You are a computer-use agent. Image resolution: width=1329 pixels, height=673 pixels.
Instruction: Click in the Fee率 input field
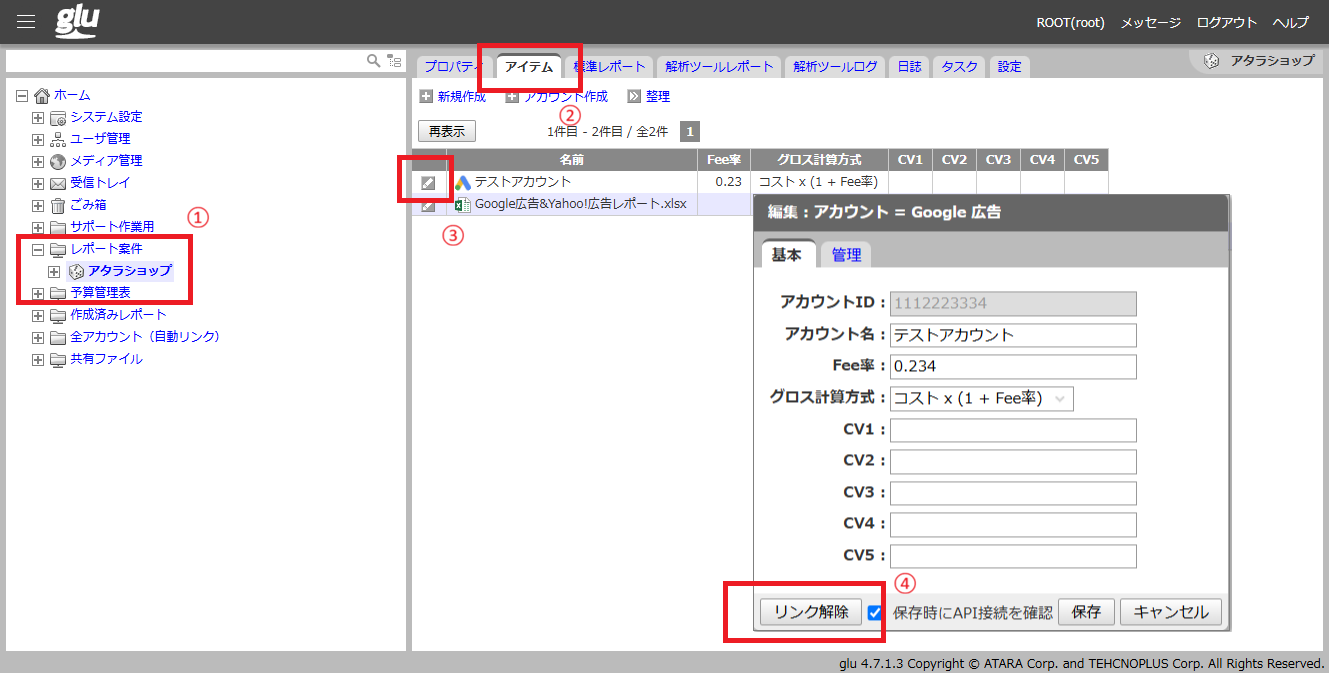(x=1013, y=367)
